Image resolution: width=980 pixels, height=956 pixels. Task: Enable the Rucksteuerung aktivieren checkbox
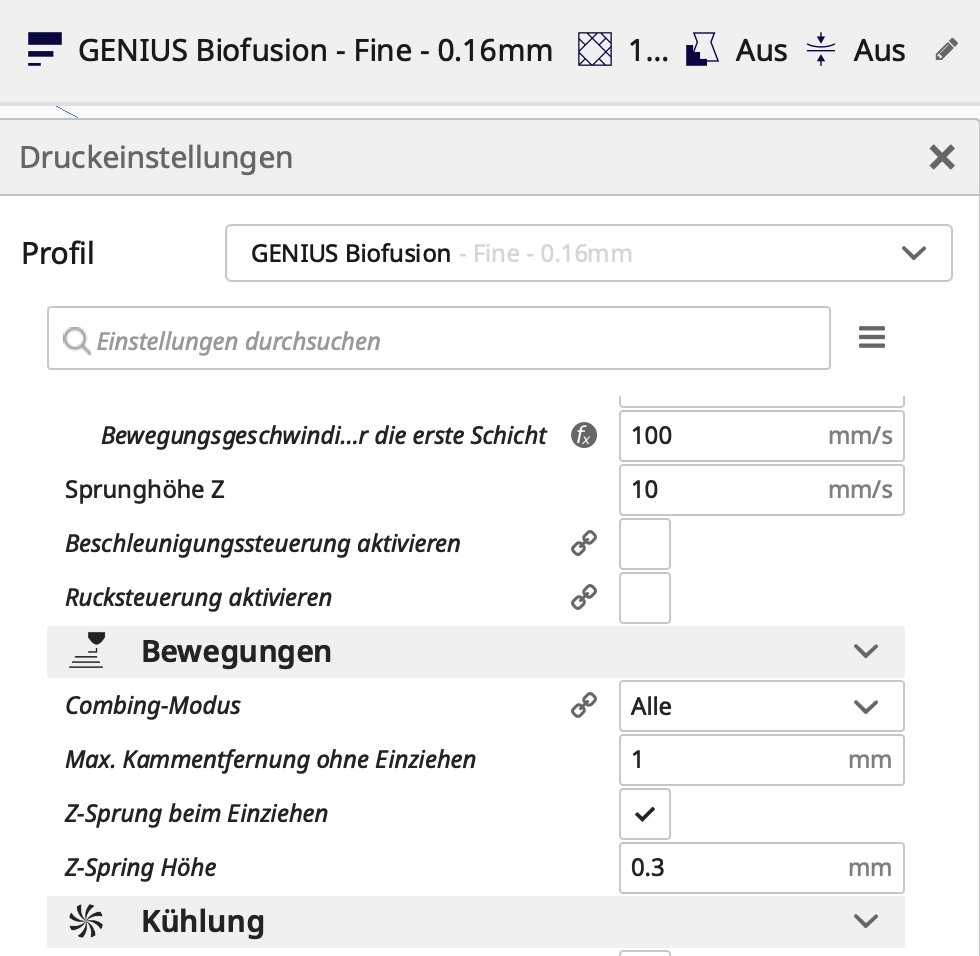[645, 598]
